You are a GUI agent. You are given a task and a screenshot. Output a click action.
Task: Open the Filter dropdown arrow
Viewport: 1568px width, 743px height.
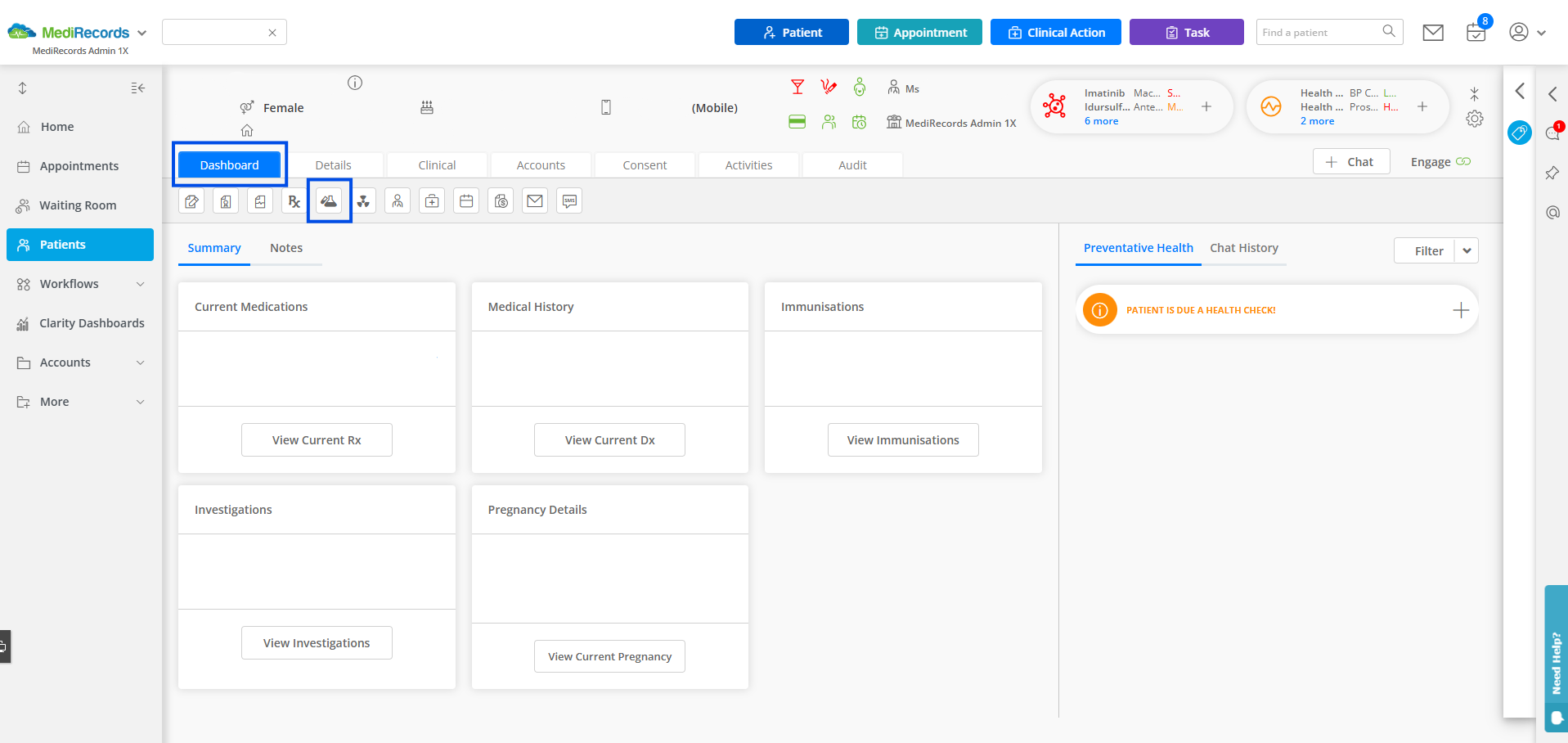(x=1467, y=251)
